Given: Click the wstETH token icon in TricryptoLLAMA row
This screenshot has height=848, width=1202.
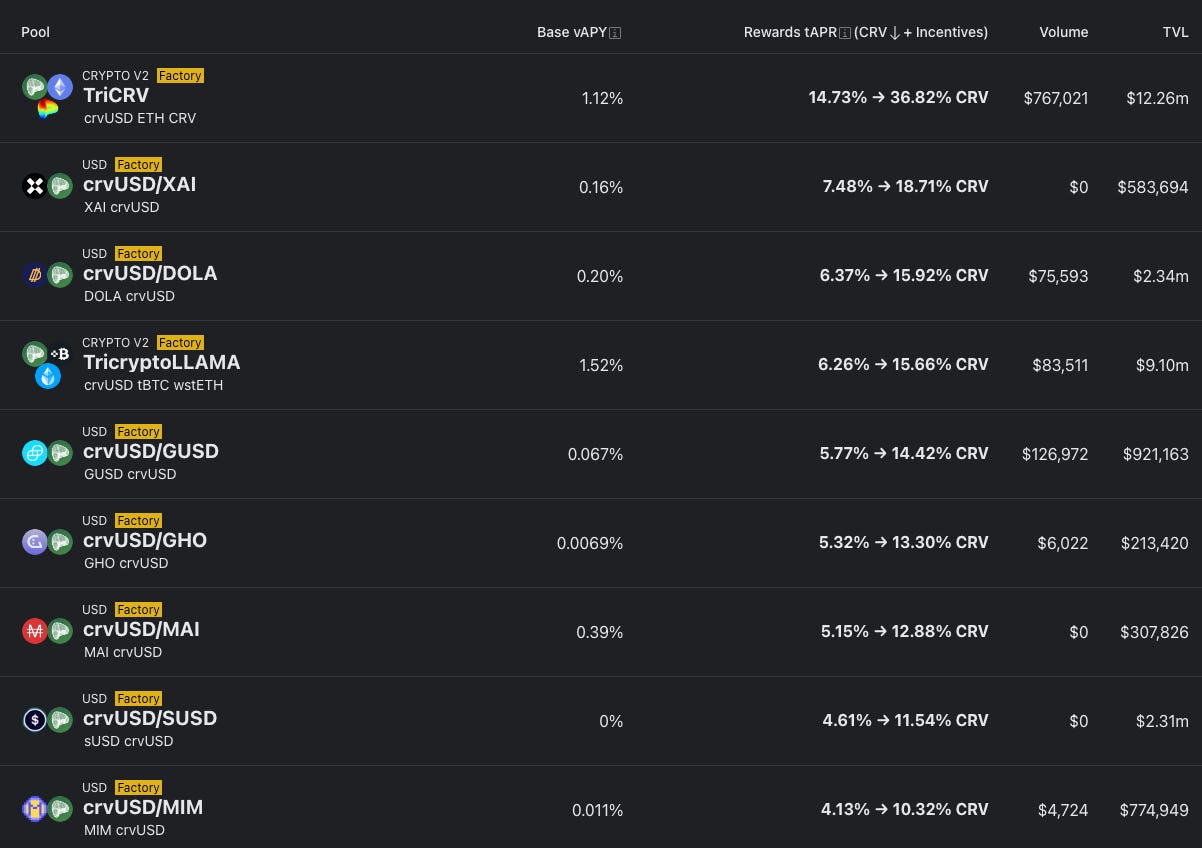Looking at the screenshot, I should (48, 376).
